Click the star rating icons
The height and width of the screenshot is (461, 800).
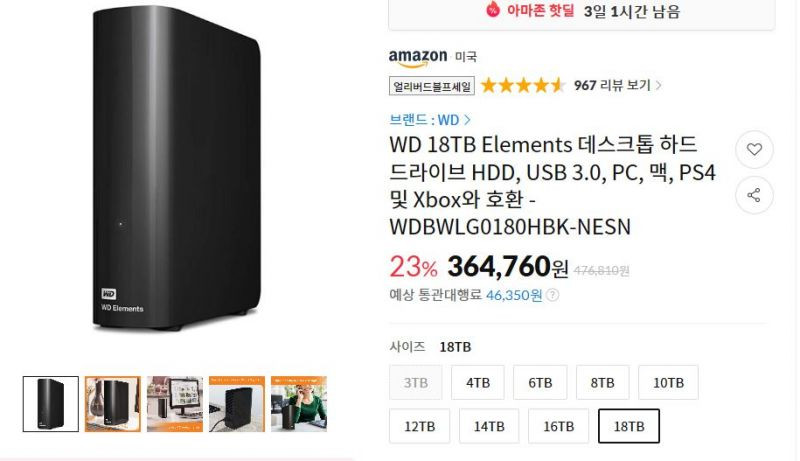[523, 85]
